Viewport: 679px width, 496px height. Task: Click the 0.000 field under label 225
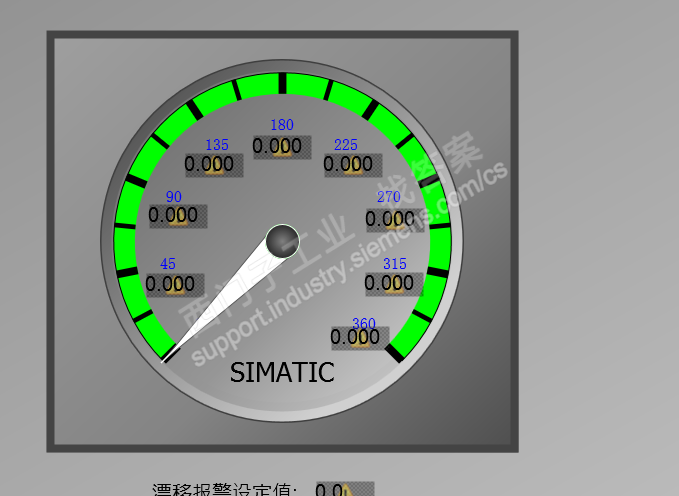pyautogui.click(x=353, y=165)
